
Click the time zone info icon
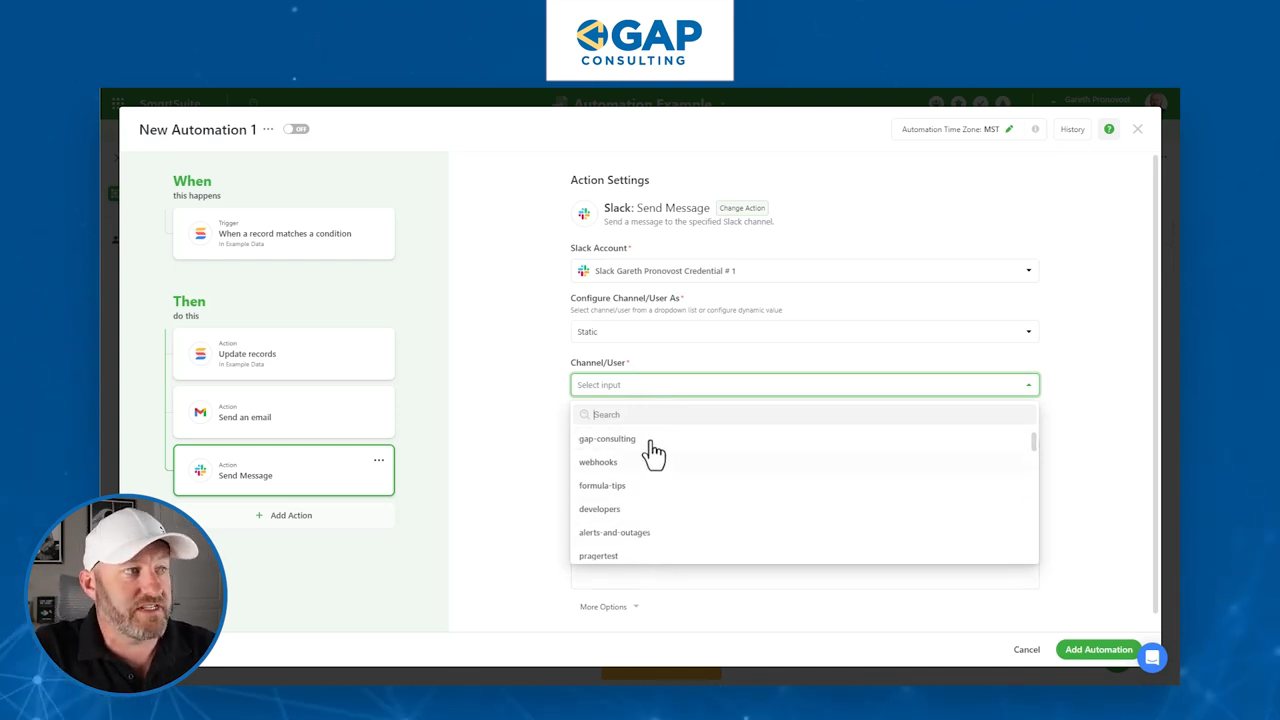click(x=1035, y=129)
